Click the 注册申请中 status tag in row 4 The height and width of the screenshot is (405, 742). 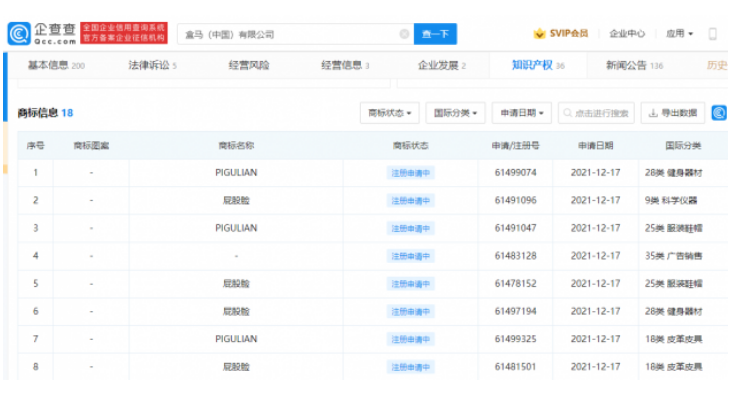pos(410,256)
